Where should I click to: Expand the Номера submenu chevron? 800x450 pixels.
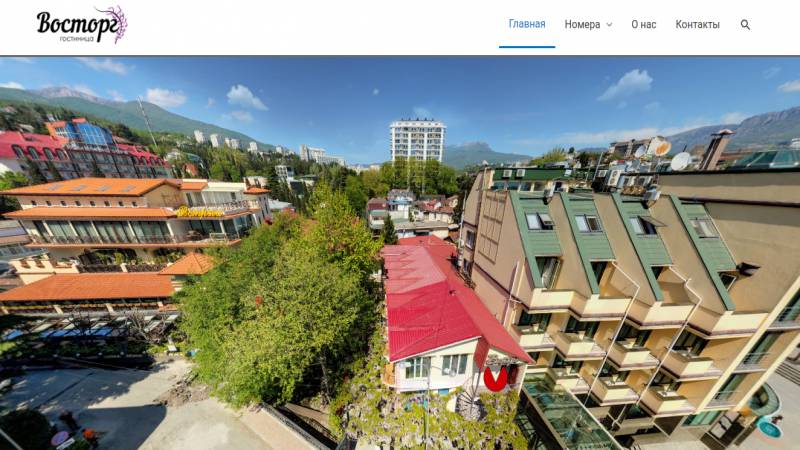[x=609, y=24]
